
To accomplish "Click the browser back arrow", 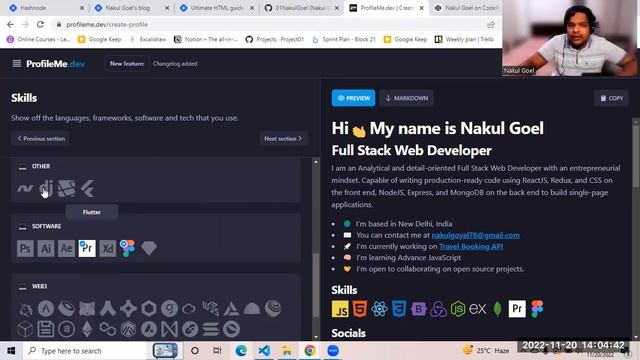I will 10,24.
